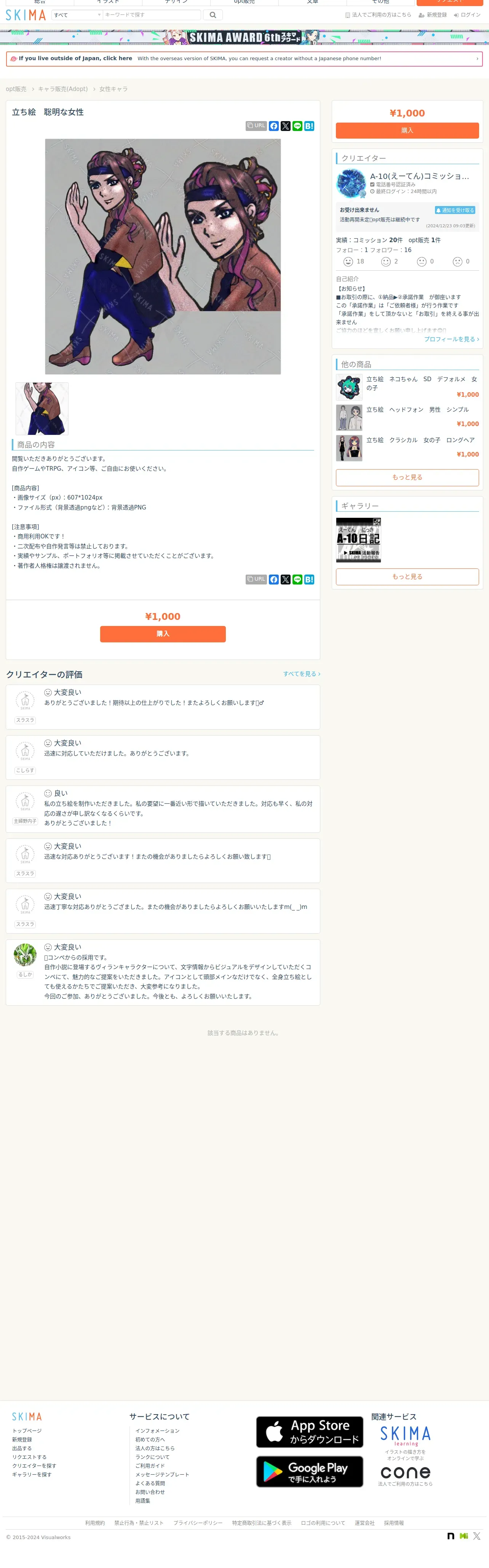Open るしか reviewer avatar
Screen dimensions: 489x1568
25,955
